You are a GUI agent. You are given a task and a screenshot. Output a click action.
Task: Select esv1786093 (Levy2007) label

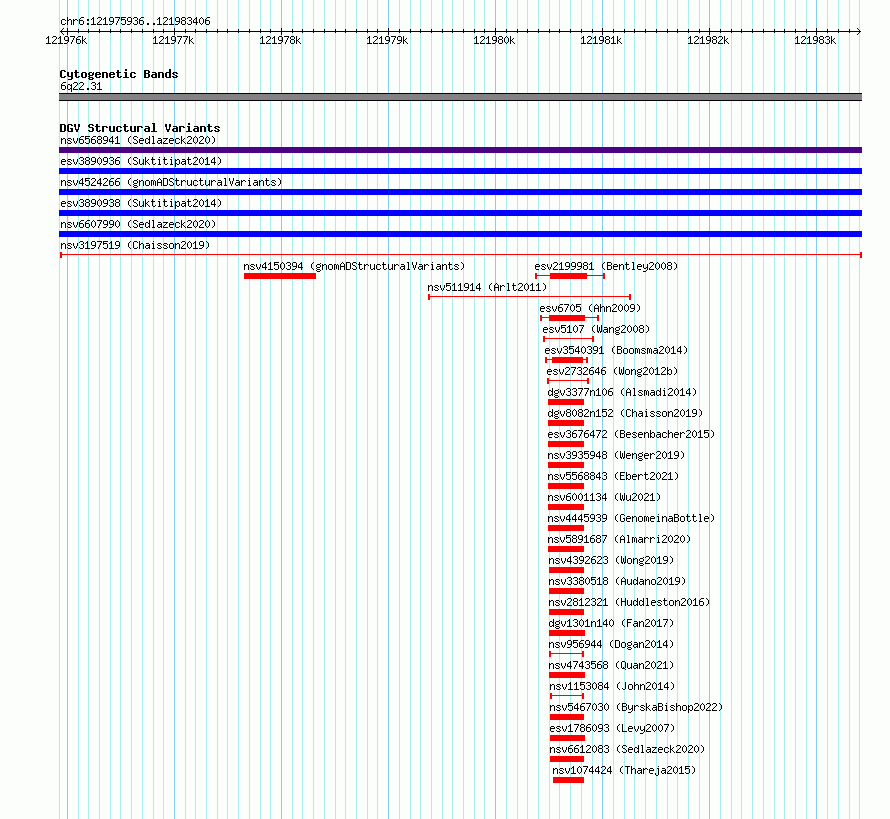click(612, 728)
